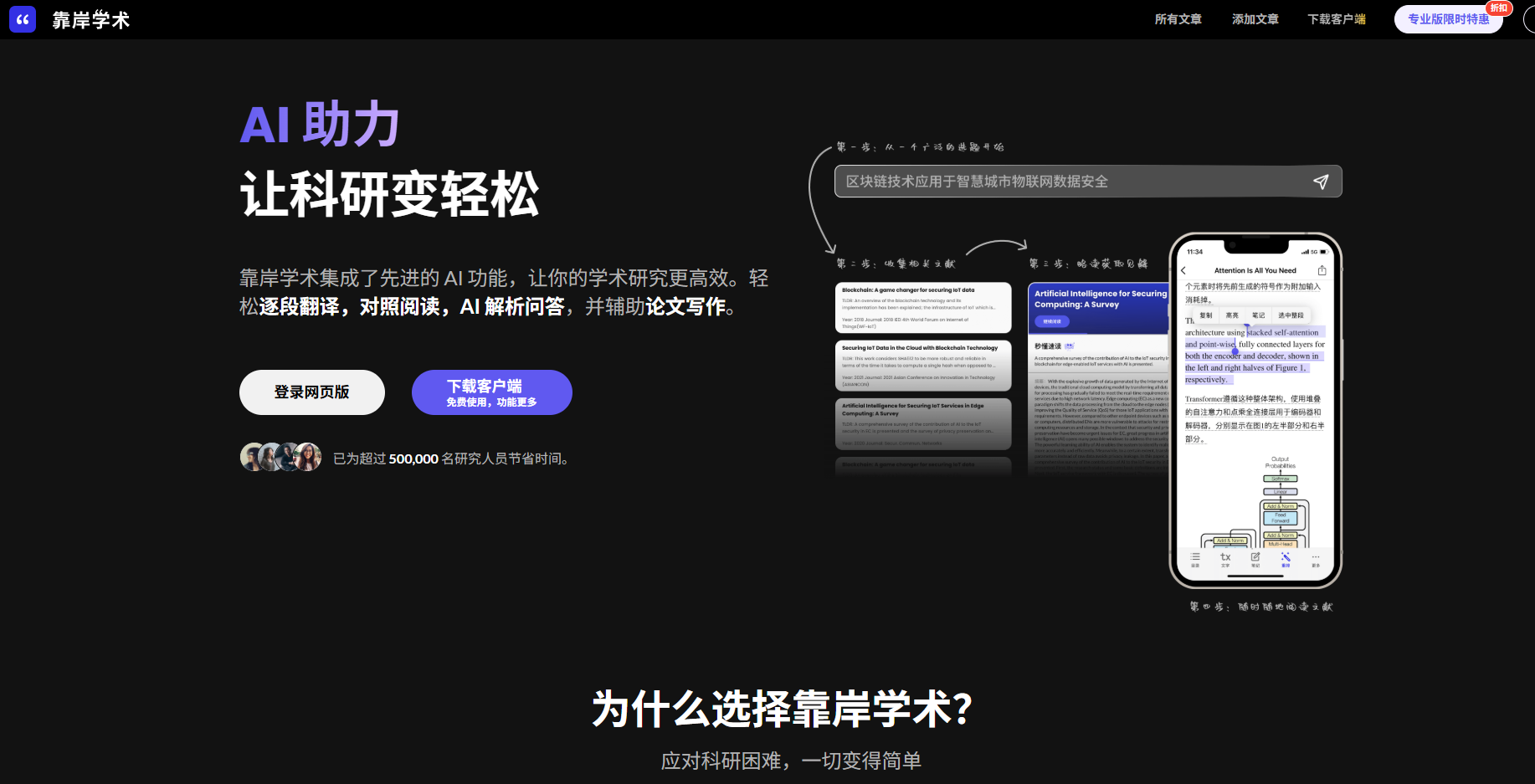Click the 秒懂速读 heading in the survey preview

pyautogui.click(x=1047, y=346)
